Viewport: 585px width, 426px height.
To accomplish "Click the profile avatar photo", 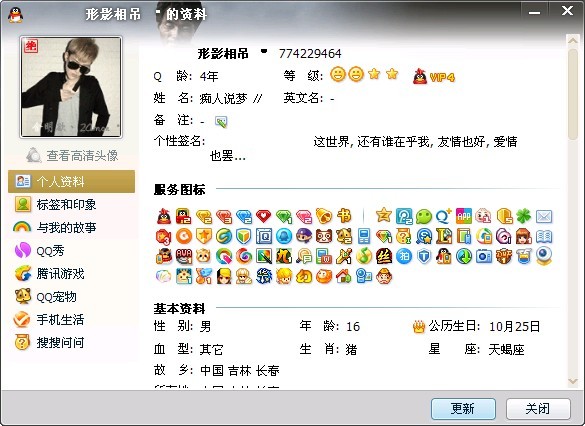I will 71,87.
